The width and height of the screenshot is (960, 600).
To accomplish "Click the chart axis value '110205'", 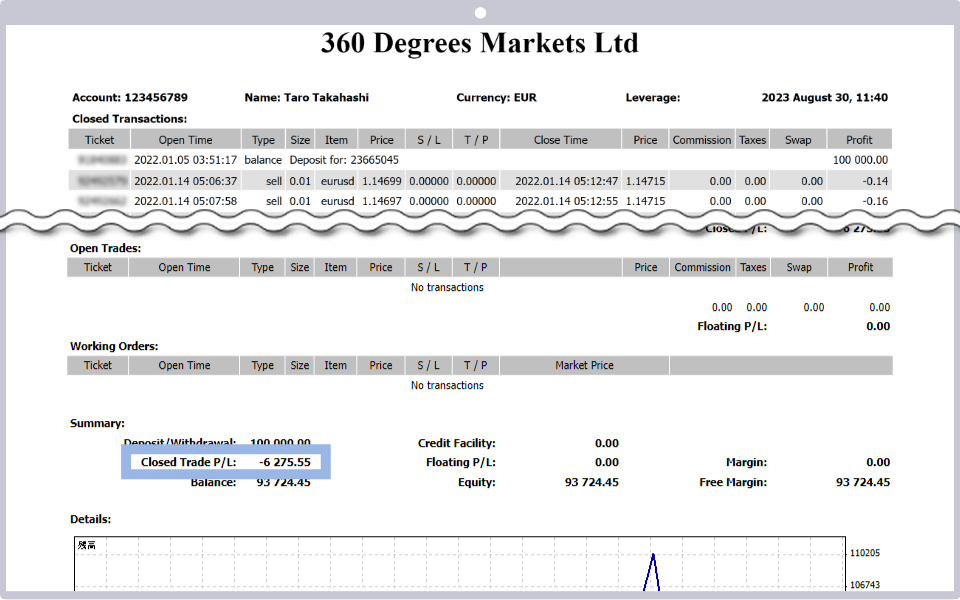I will coord(864,553).
